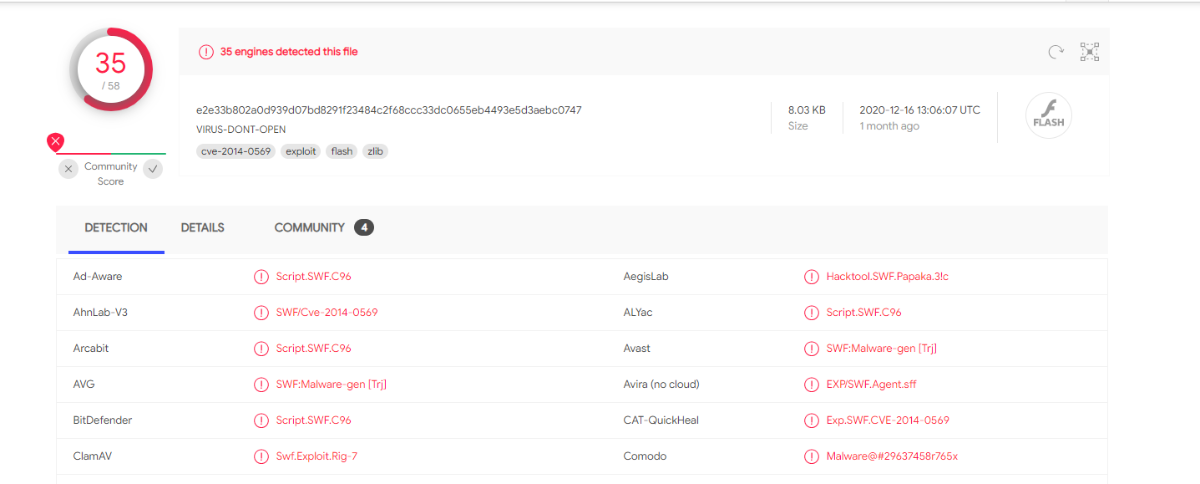Open the file similarity graph icon
This screenshot has height=484, width=1200.
click(x=1089, y=52)
